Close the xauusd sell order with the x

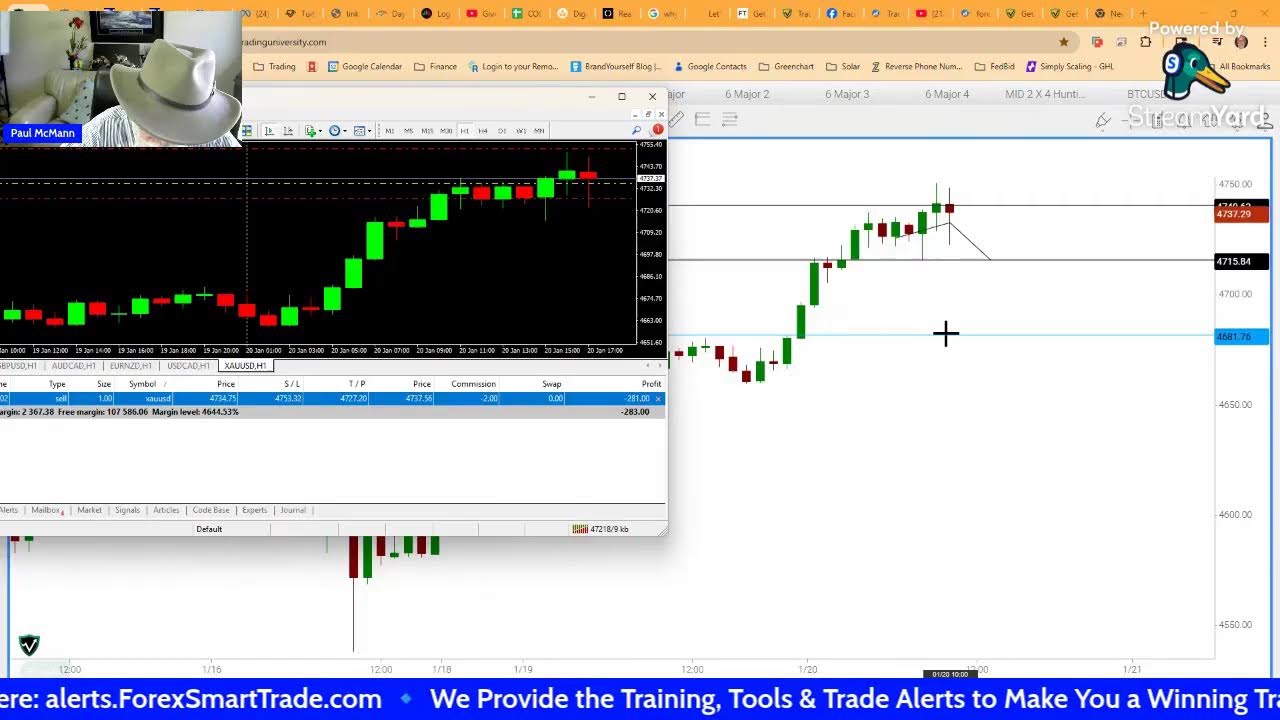click(x=658, y=399)
